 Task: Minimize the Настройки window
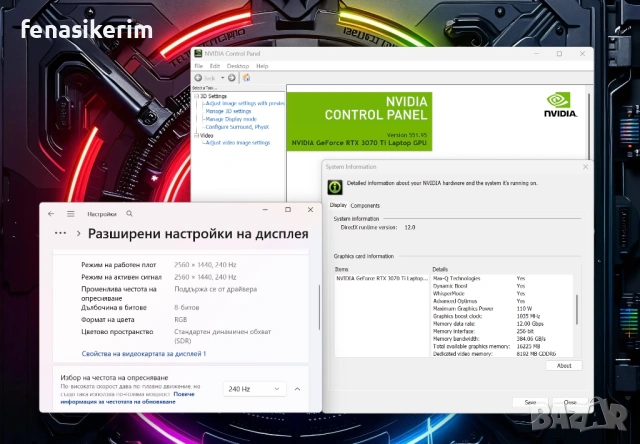265,210
